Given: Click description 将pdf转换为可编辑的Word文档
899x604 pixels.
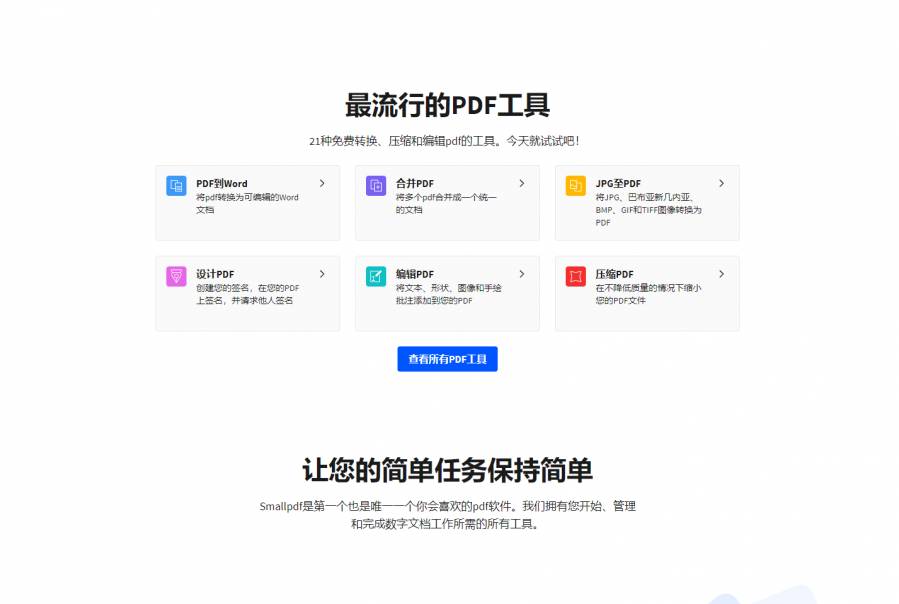Looking at the screenshot, I should point(247,204).
